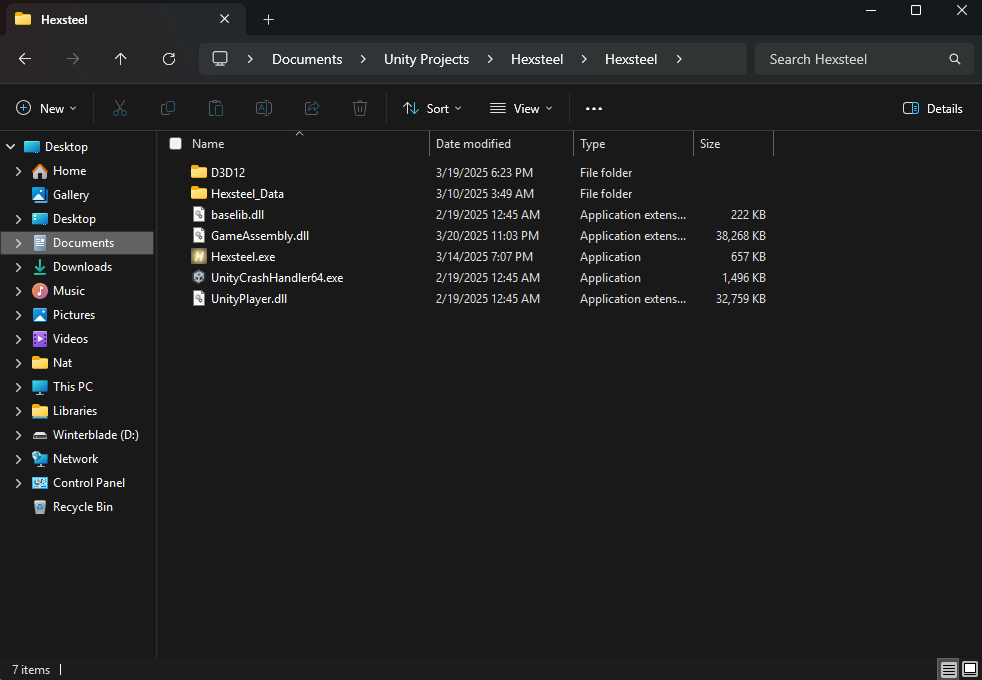The image size is (982, 680).
Task: Select the baselib.dll file icon
Action: point(199,214)
